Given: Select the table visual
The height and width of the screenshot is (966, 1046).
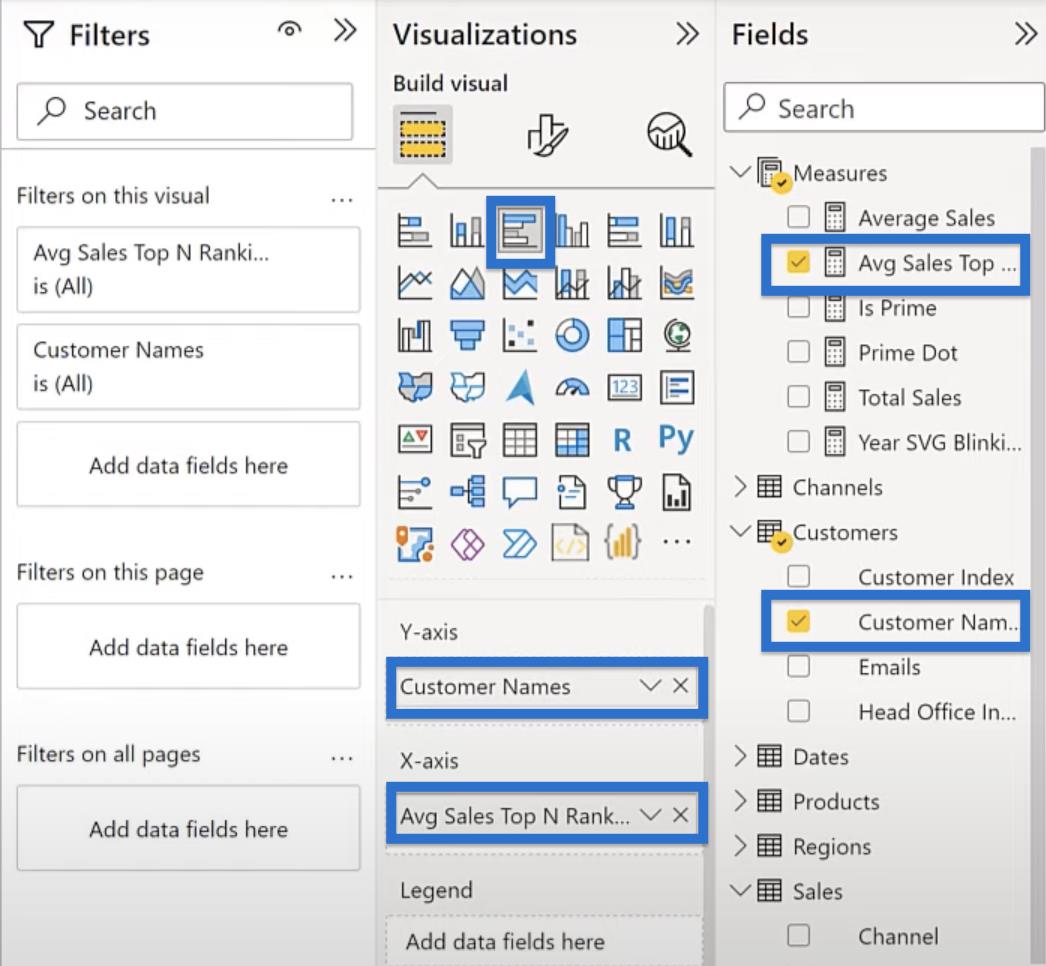Looking at the screenshot, I should (520, 440).
